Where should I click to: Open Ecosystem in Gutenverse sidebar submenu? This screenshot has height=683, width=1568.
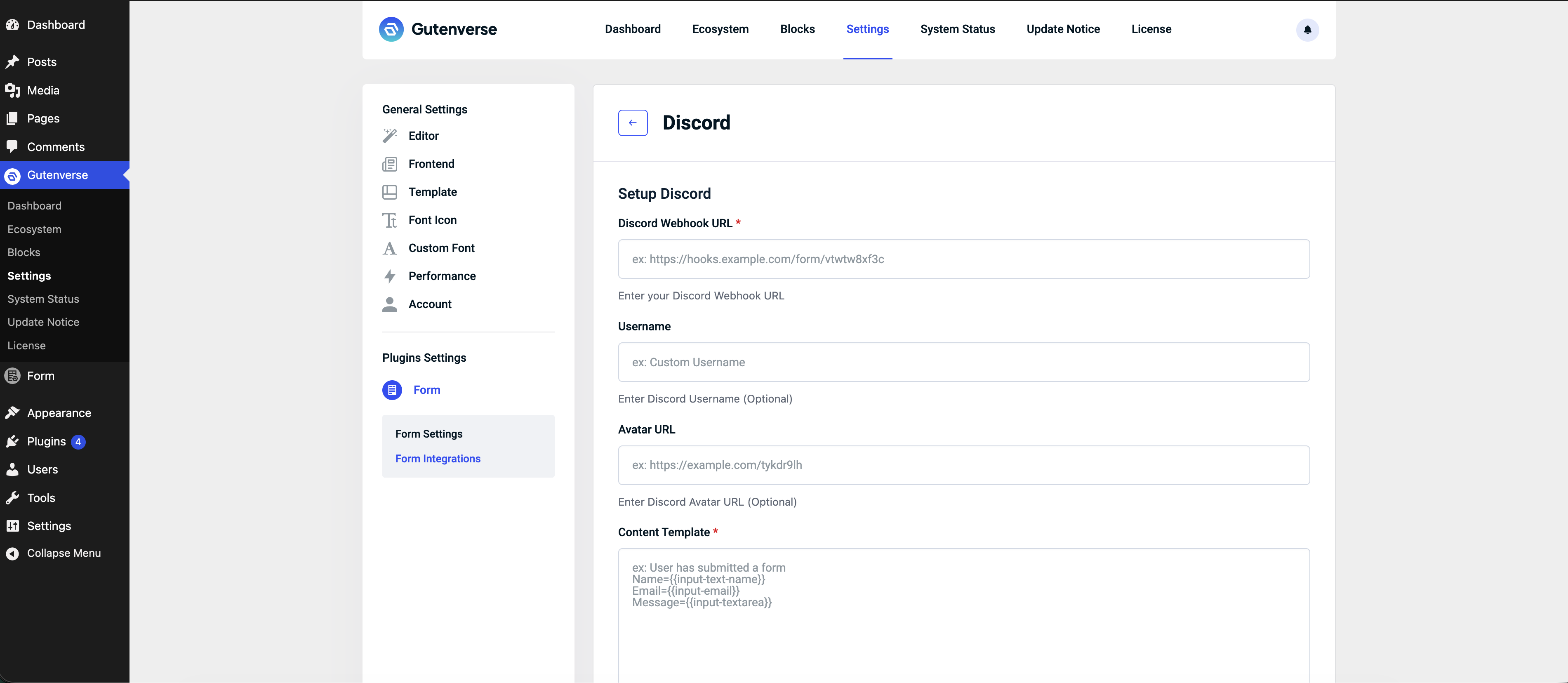point(34,229)
